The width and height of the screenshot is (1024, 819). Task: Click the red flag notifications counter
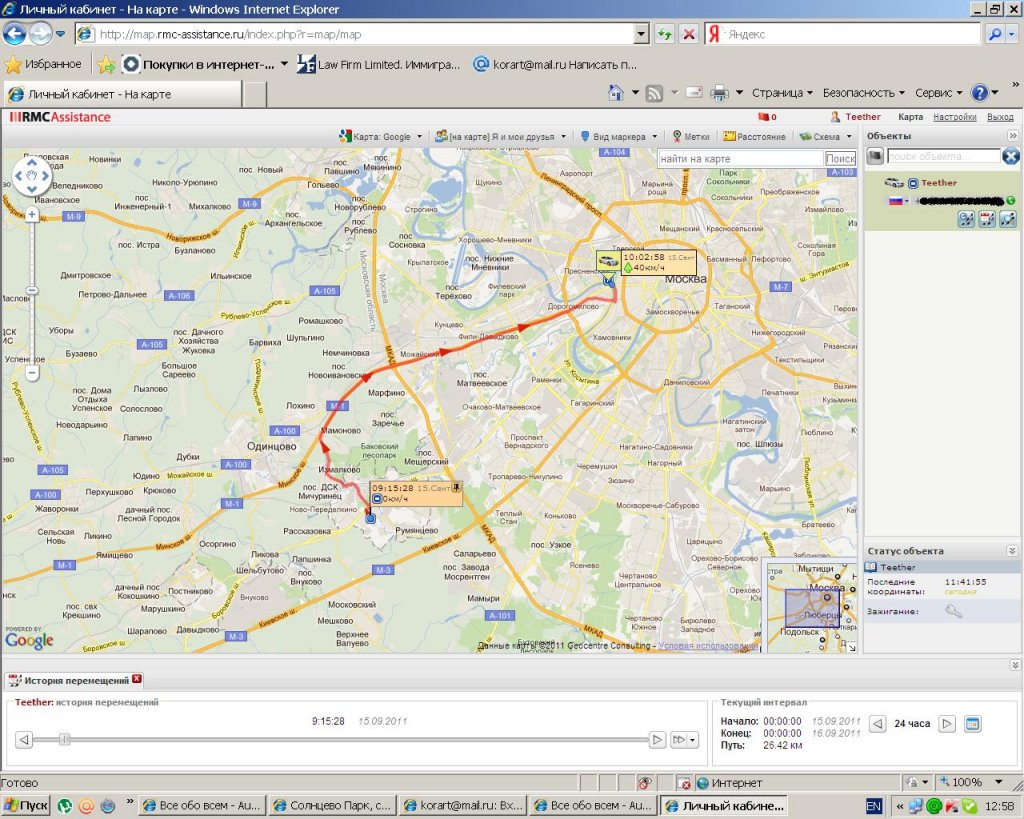tap(767, 117)
